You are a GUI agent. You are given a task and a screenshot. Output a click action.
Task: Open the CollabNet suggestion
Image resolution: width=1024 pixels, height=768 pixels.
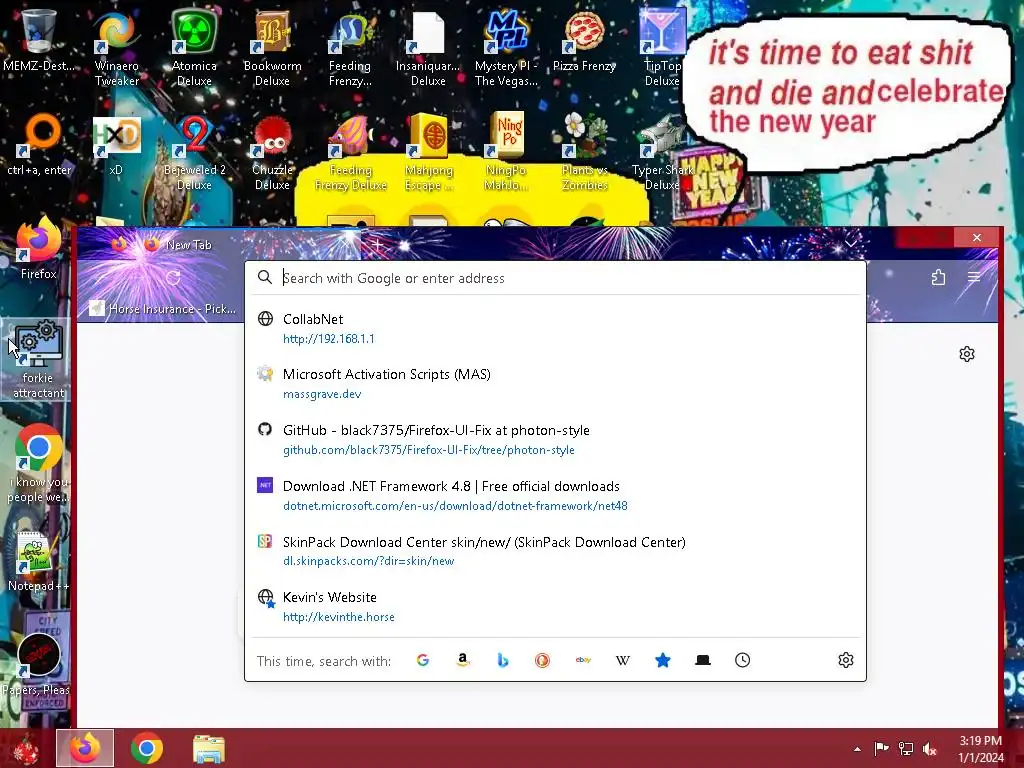pyautogui.click(x=555, y=328)
